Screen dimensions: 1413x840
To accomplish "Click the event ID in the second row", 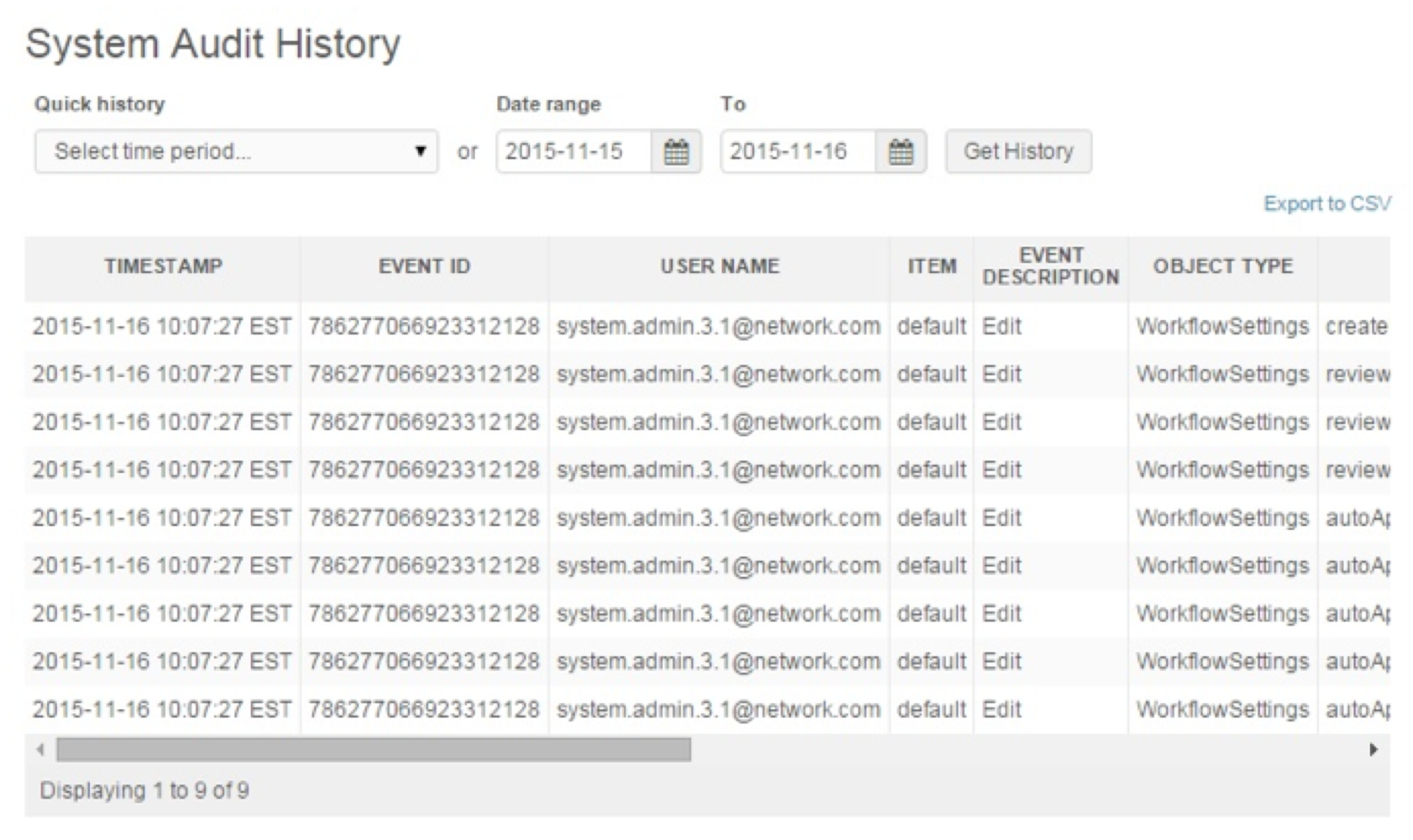I will click(x=424, y=374).
